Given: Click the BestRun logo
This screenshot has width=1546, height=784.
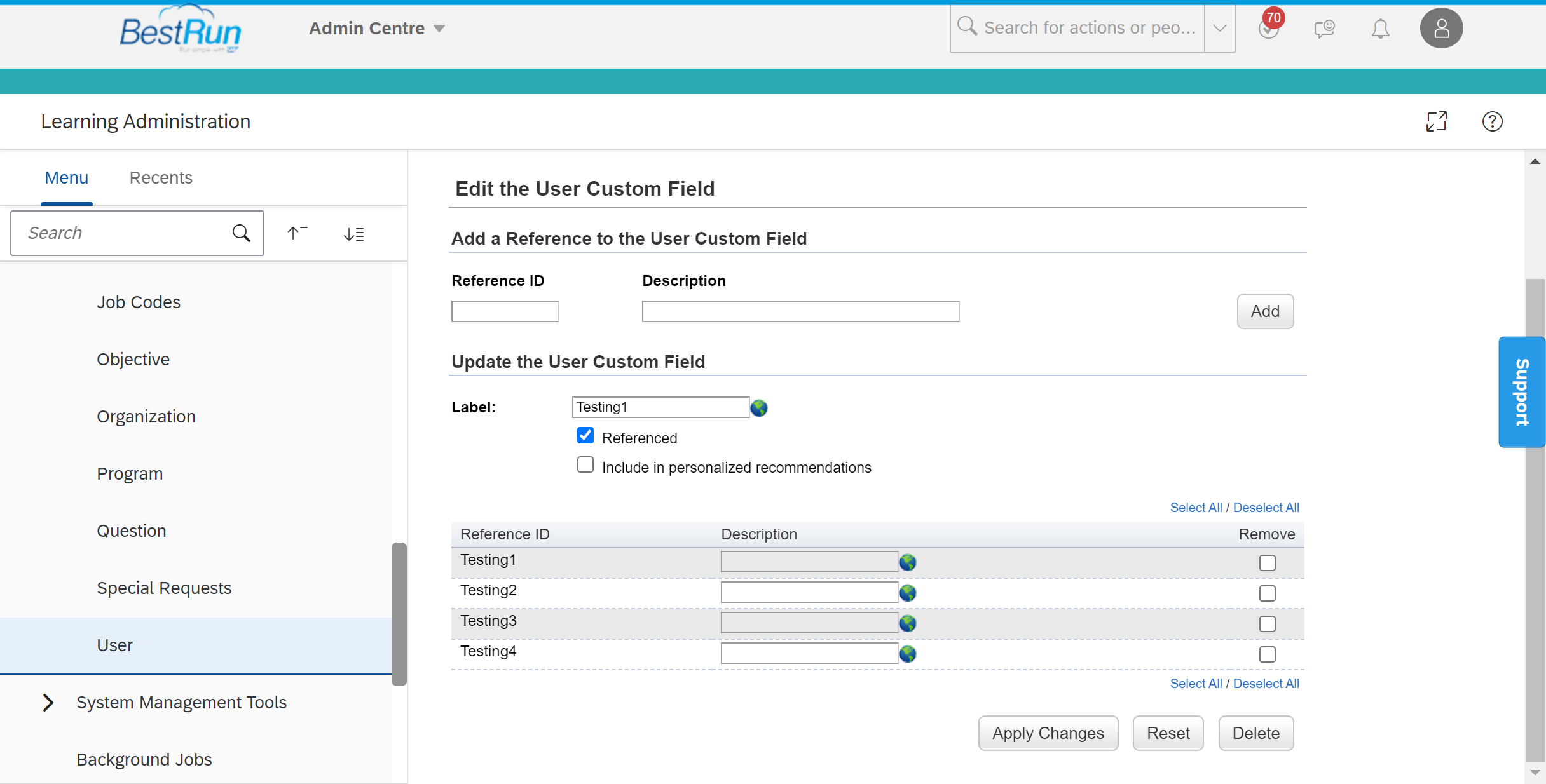Looking at the screenshot, I should (x=181, y=29).
